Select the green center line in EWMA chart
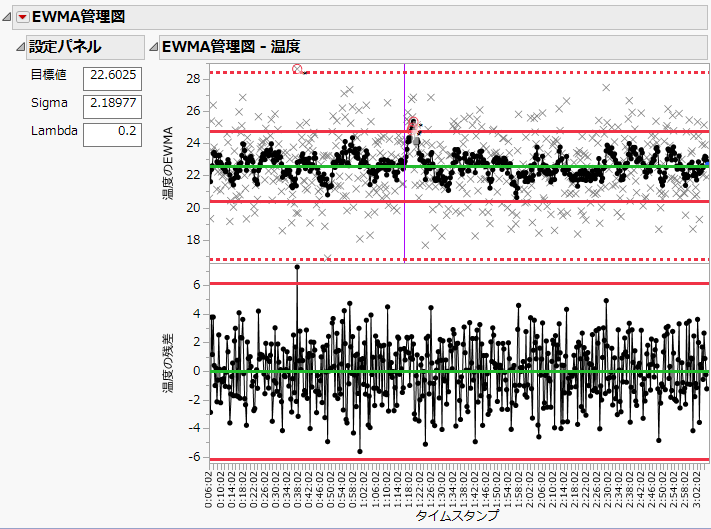This screenshot has width=711, height=529. click(459, 166)
